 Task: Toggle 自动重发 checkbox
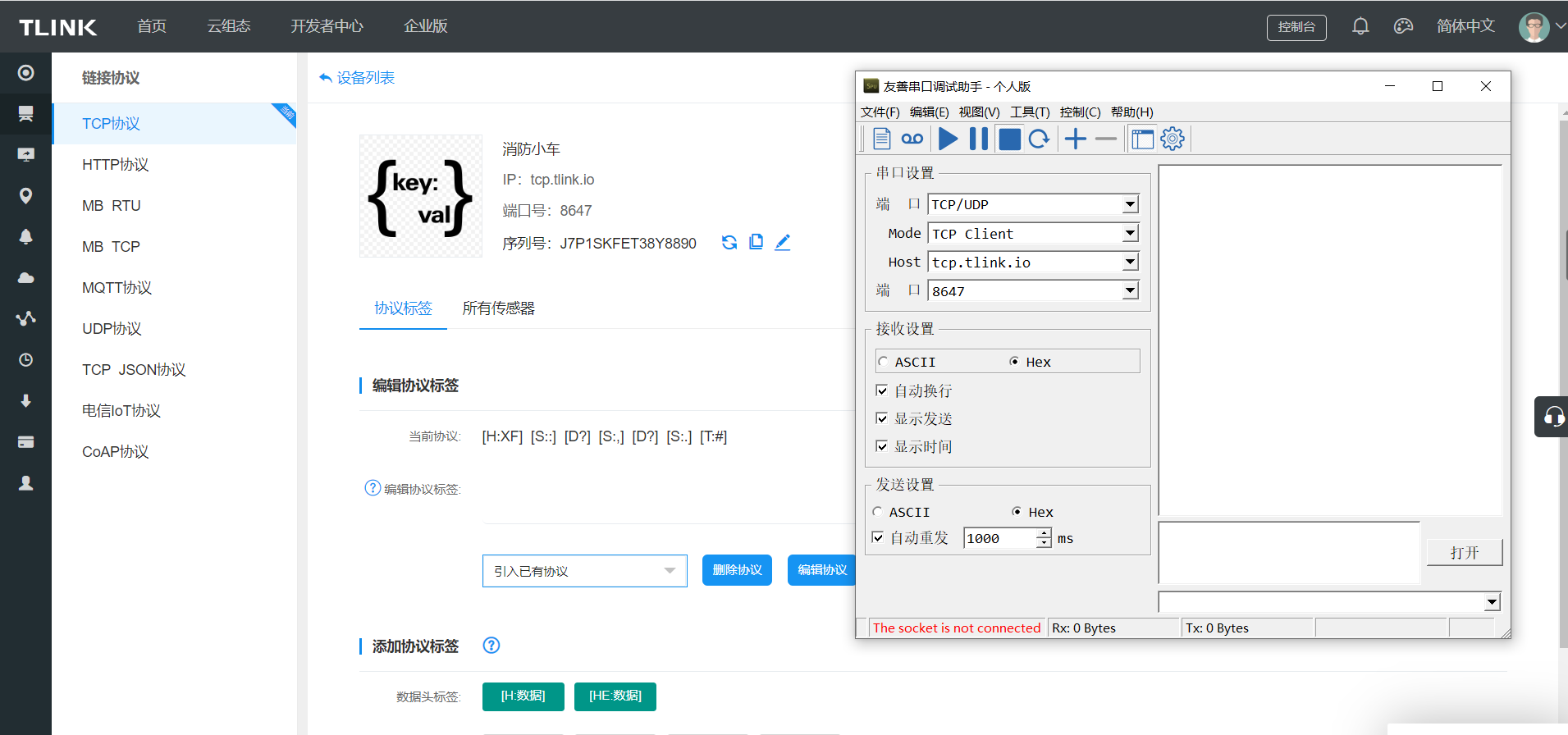[878, 537]
